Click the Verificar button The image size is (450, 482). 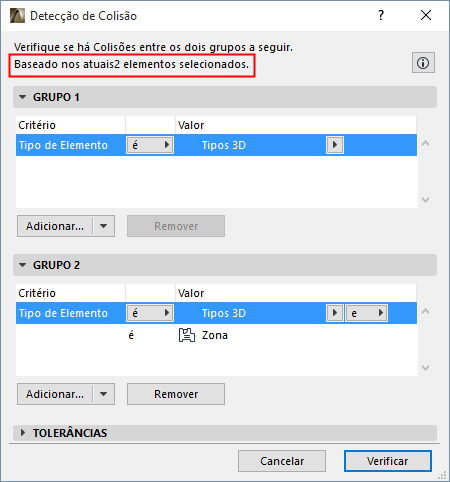point(388,461)
